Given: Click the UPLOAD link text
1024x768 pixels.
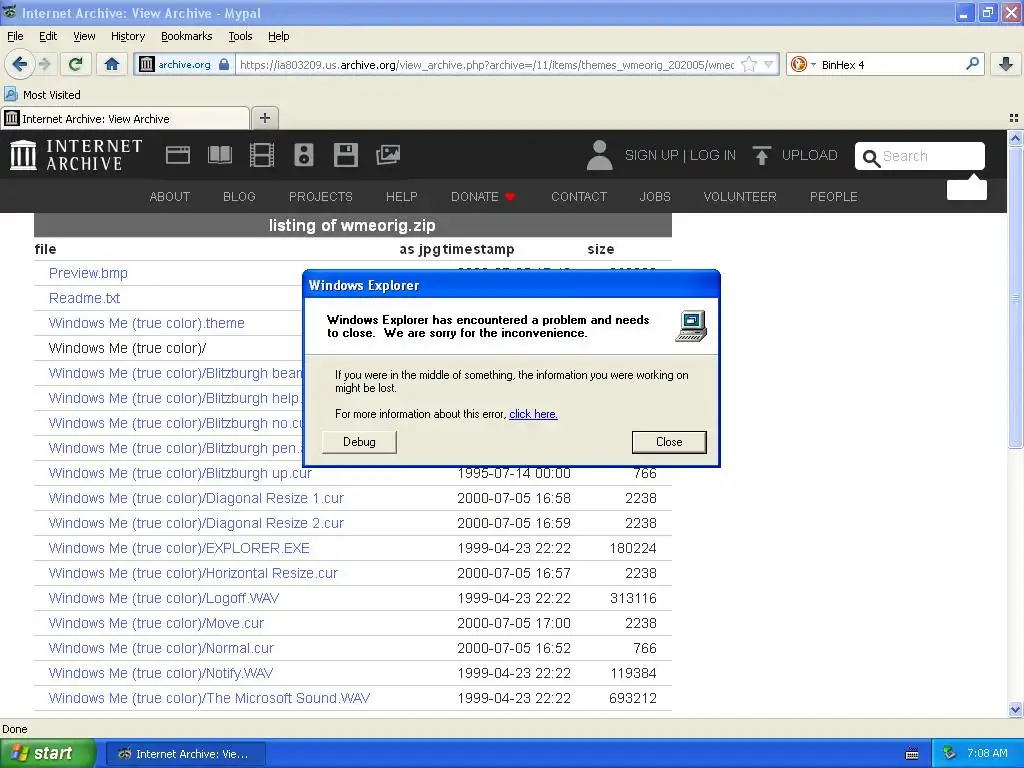Looking at the screenshot, I should (x=809, y=155).
